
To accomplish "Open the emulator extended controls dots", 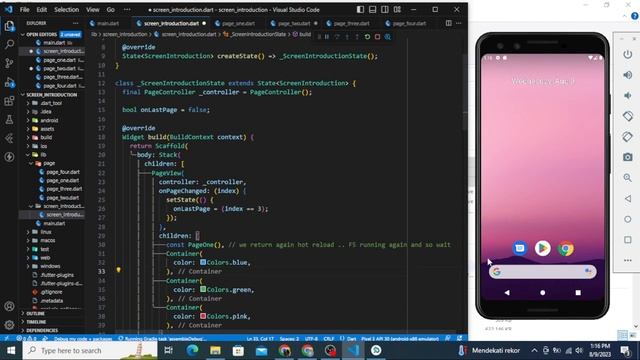I will pos(628,260).
